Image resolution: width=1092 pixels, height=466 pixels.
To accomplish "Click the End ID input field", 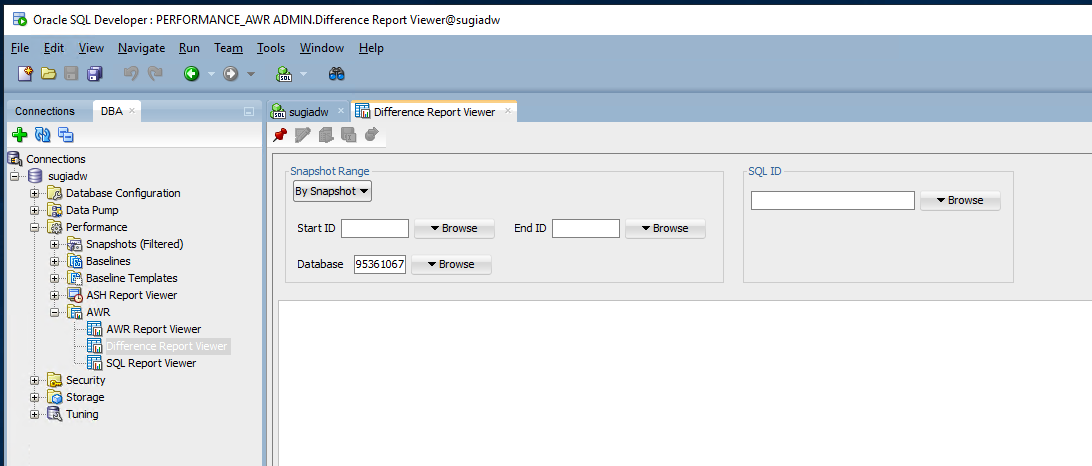I will pos(586,228).
